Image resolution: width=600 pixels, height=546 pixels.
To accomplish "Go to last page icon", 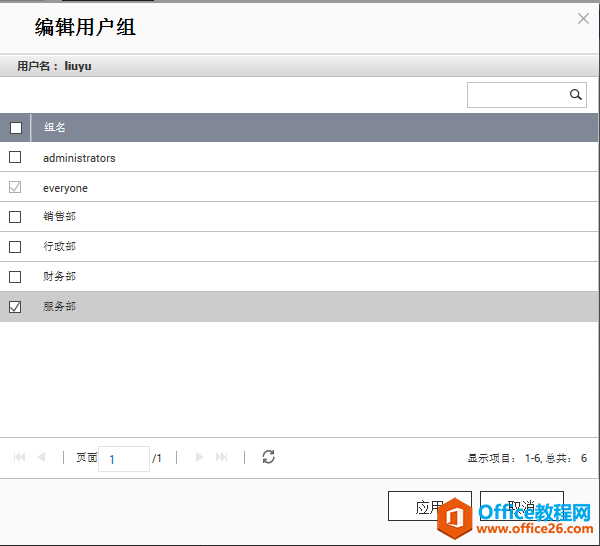I will tap(221, 457).
